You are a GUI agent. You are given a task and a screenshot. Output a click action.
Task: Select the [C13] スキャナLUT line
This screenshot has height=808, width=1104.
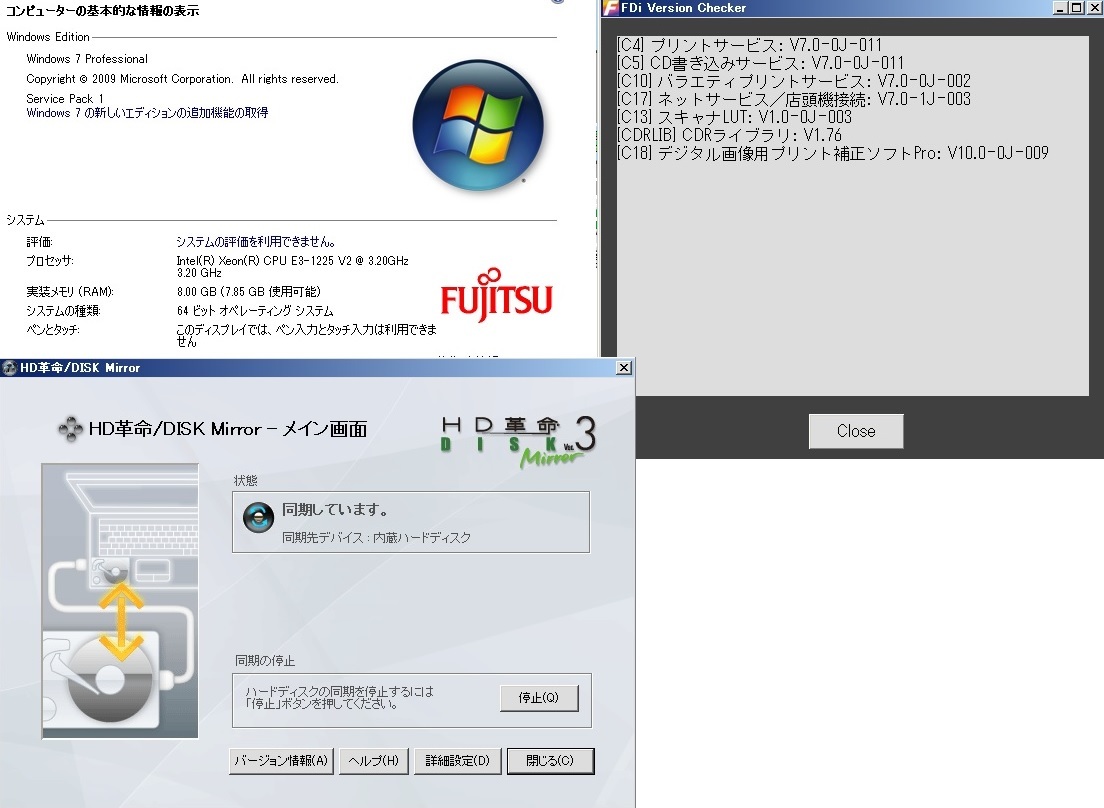(x=734, y=117)
